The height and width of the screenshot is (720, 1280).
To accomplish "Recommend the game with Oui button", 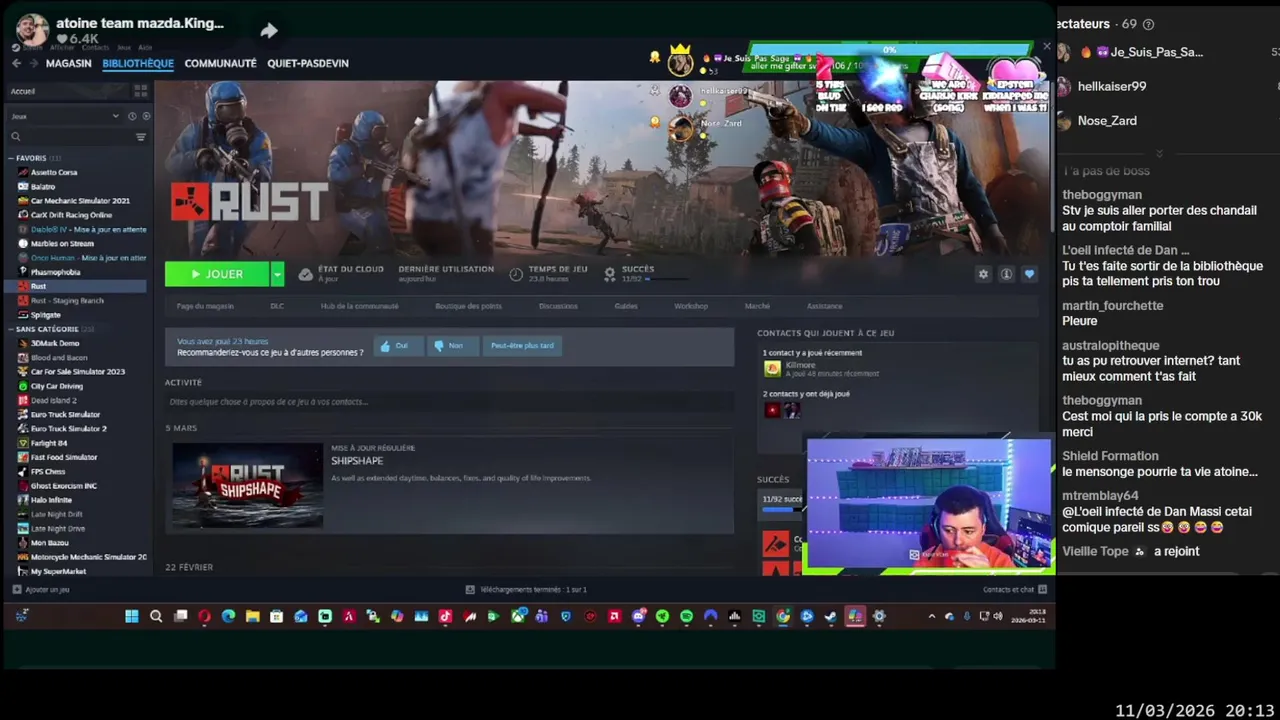I will click(x=398, y=346).
